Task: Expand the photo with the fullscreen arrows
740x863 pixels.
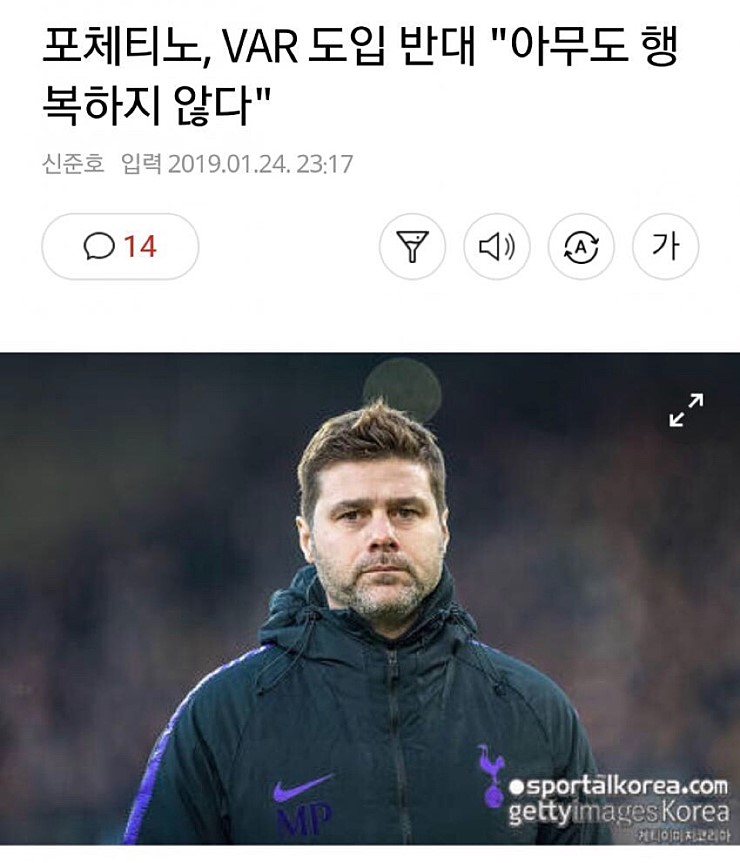Action: 686,409
